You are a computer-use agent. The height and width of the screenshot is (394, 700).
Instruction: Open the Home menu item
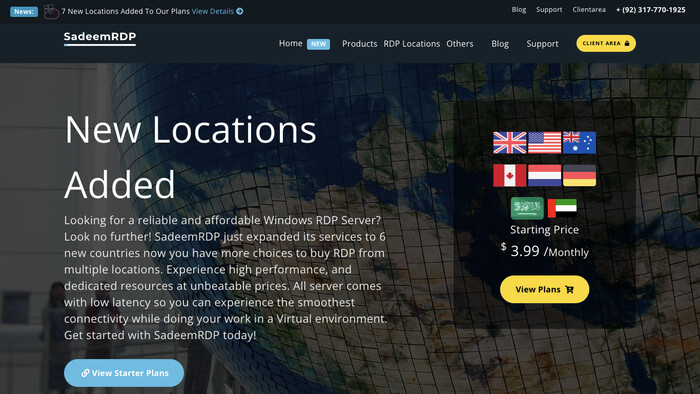[x=291, y=43]
